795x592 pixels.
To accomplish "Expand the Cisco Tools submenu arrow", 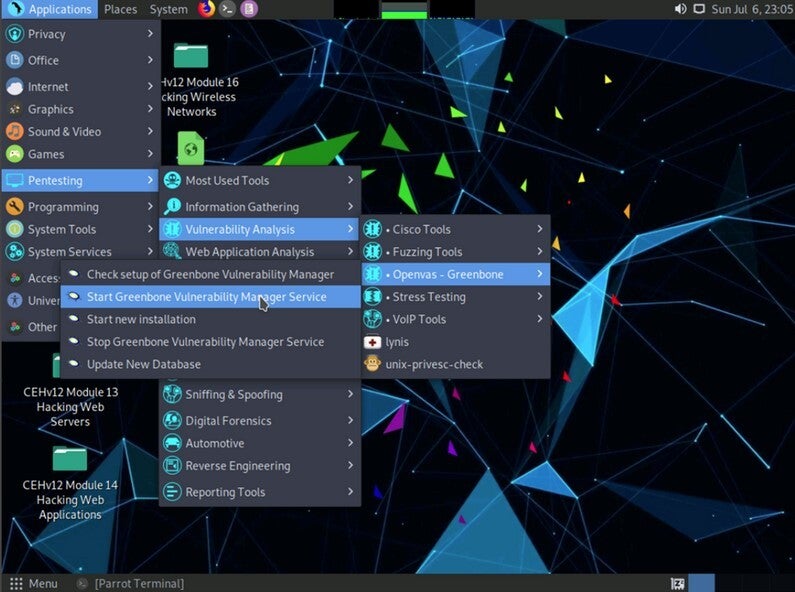I will [x=540, y=229].
